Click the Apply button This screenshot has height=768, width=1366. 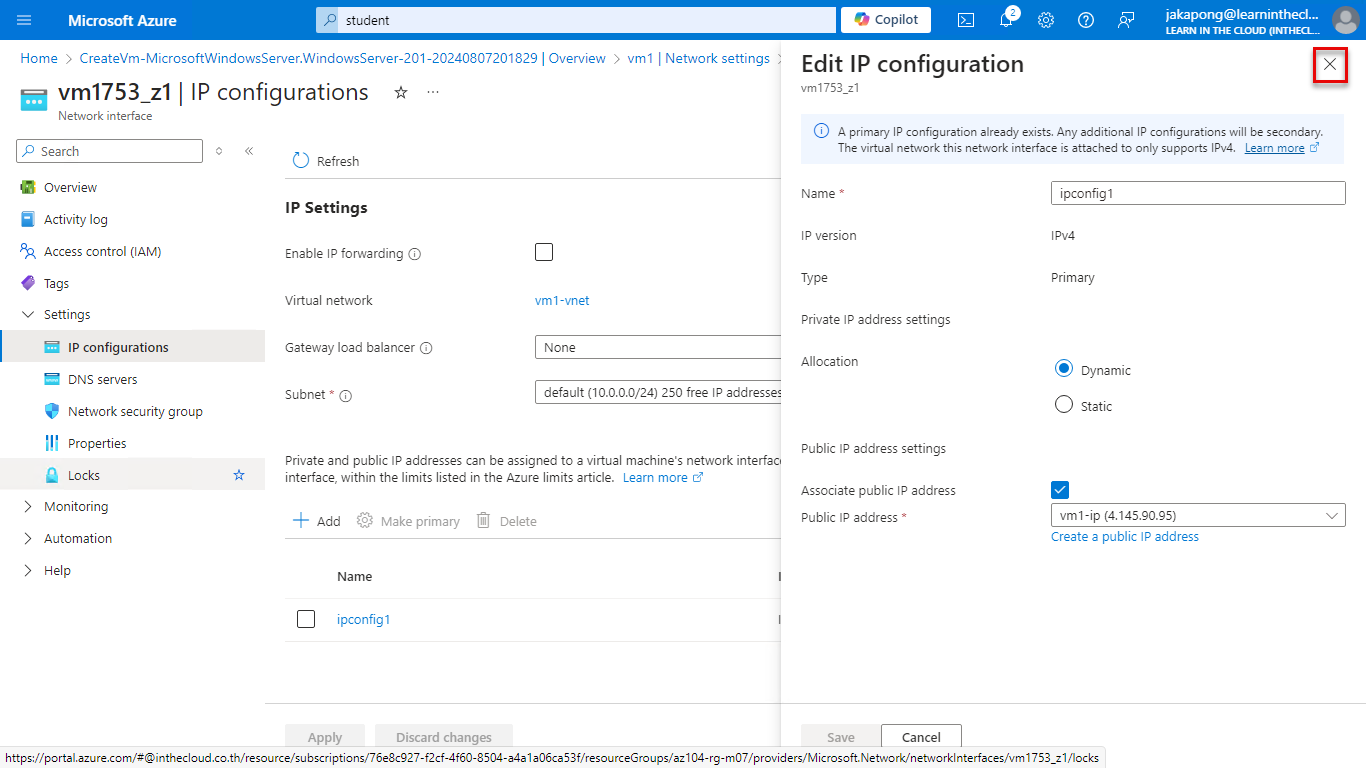[325, 737]
